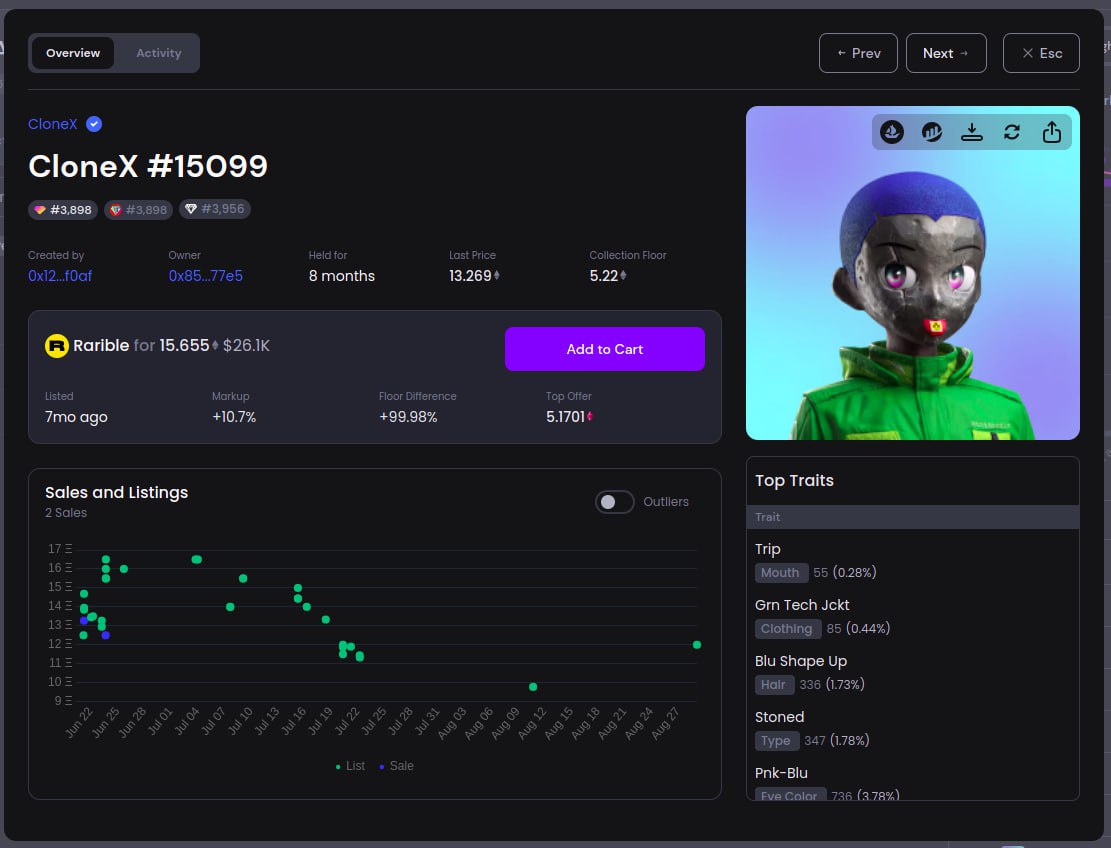Go to the previous item with Prev
Screen dimensions: 1111x848
click(x=858, y=53)
